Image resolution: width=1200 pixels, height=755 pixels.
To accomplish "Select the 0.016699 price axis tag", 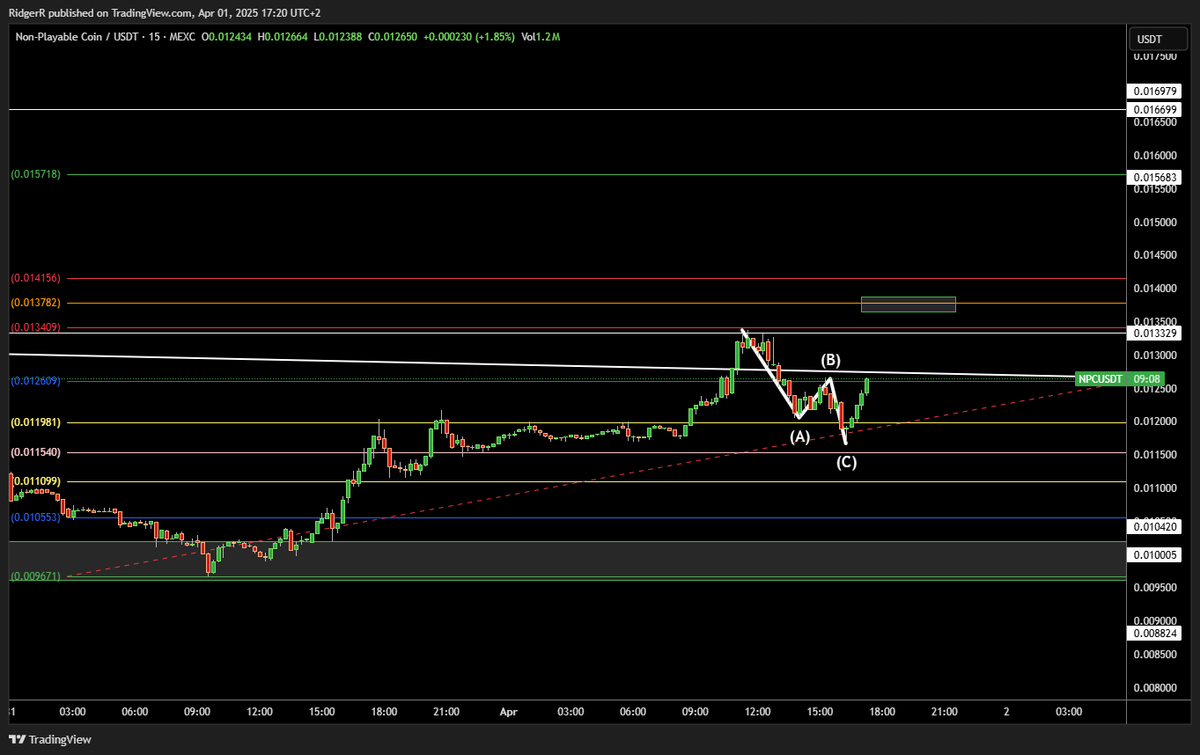I will coord(1153,109).
